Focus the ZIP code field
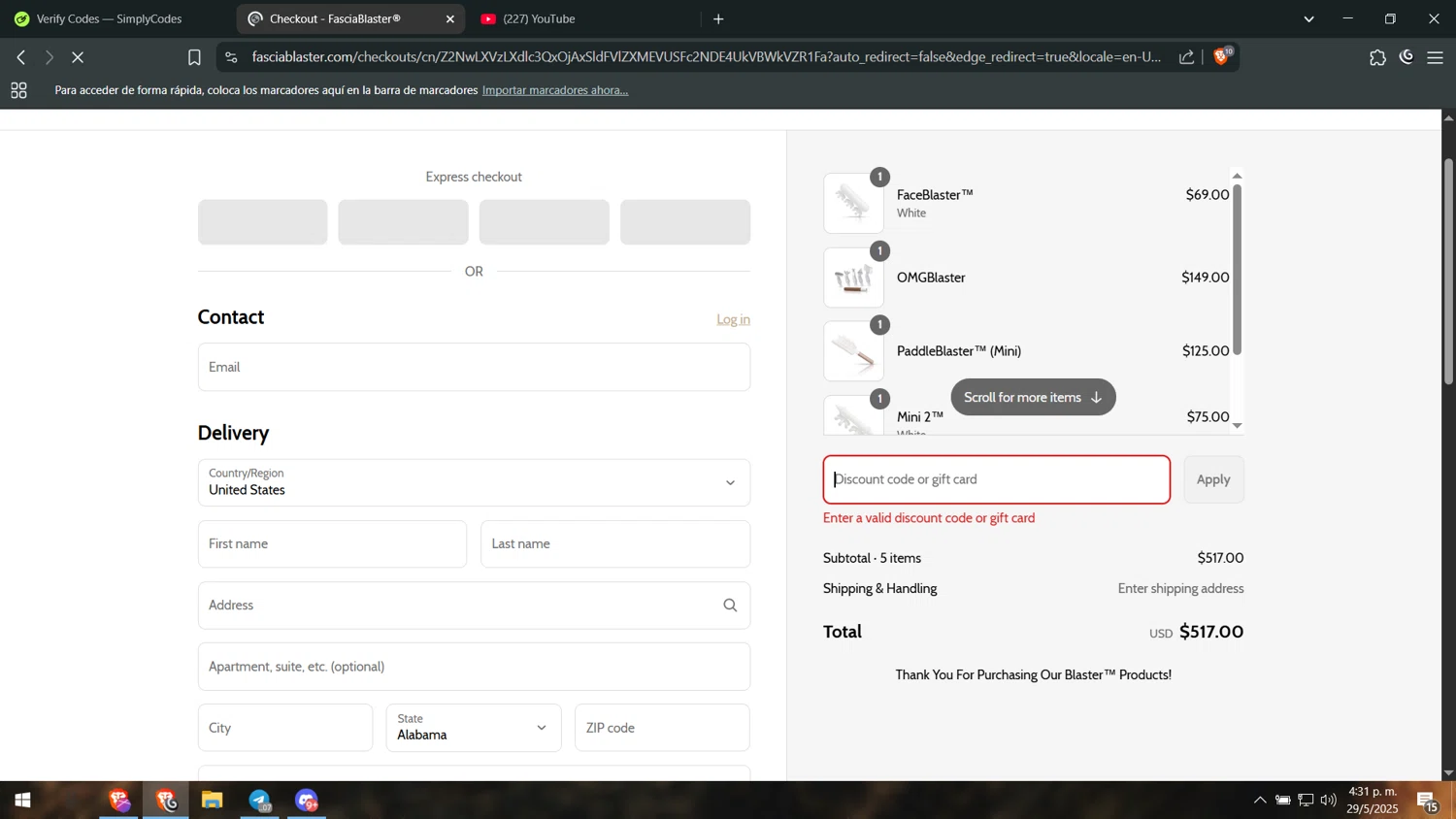This screenshot has width=1456, height=819. 662,728
